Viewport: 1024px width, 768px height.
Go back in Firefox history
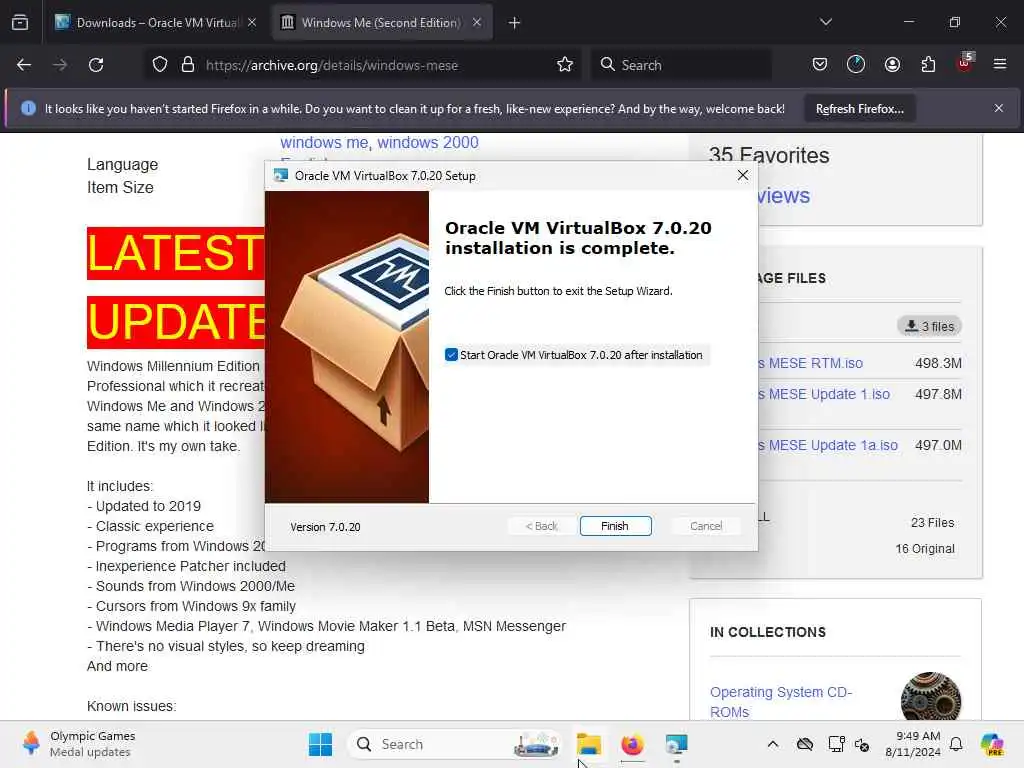tap(24, 65)
